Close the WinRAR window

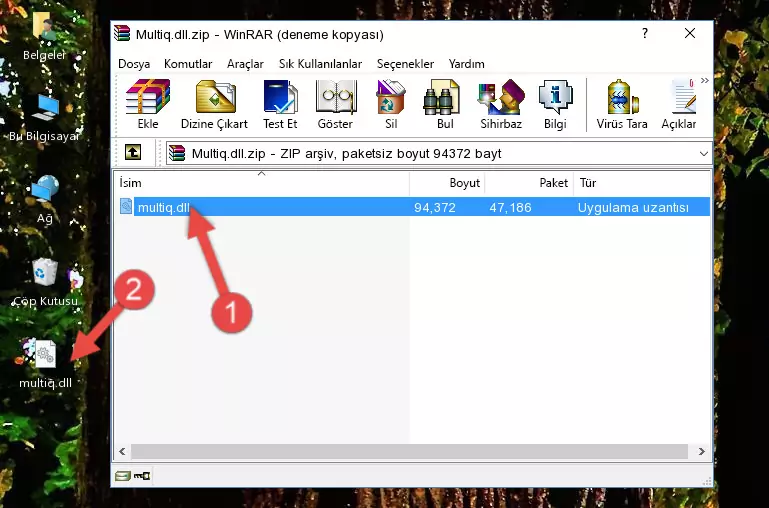pos(690,33)
